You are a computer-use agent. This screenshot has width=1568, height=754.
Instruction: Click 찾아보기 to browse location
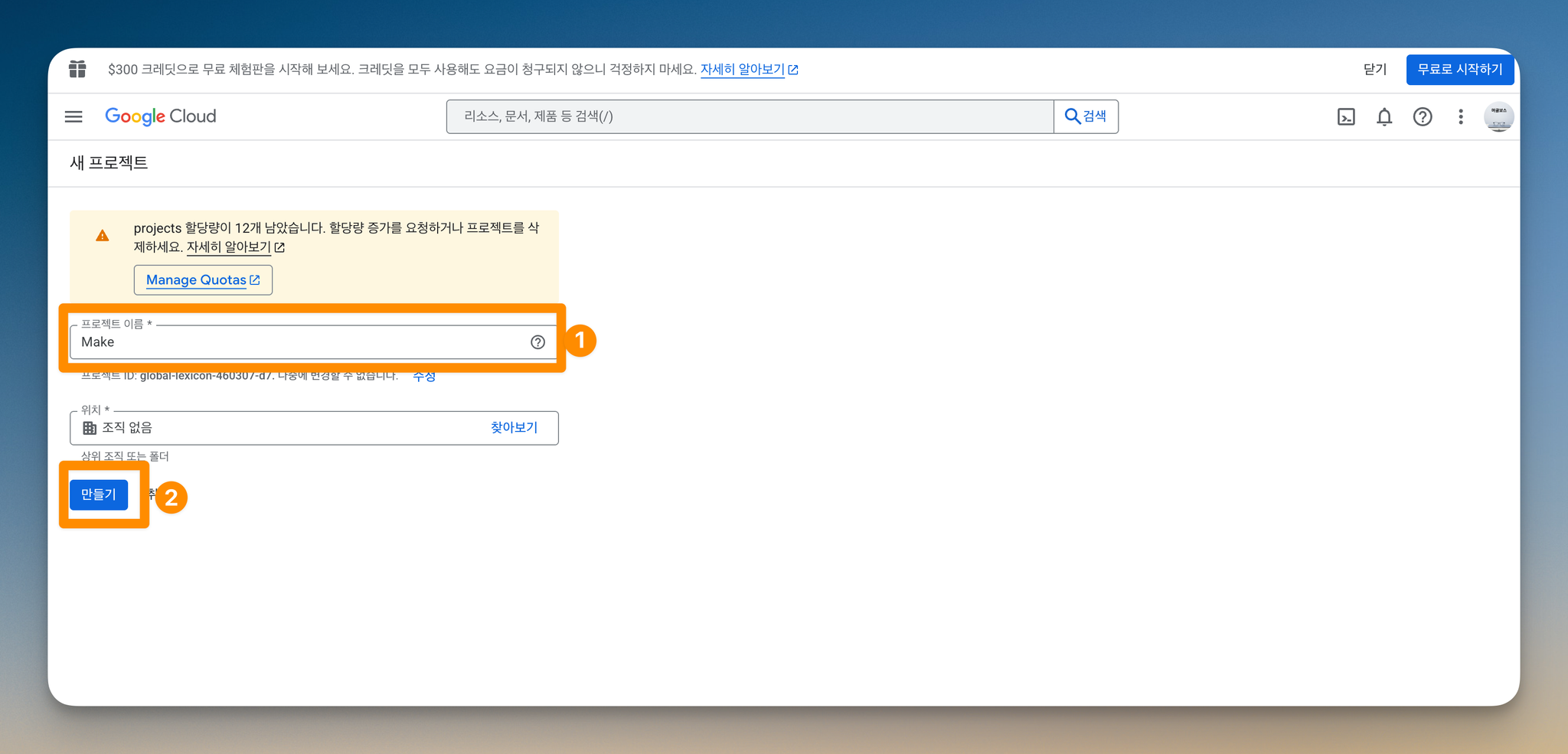tap(514, 427)
